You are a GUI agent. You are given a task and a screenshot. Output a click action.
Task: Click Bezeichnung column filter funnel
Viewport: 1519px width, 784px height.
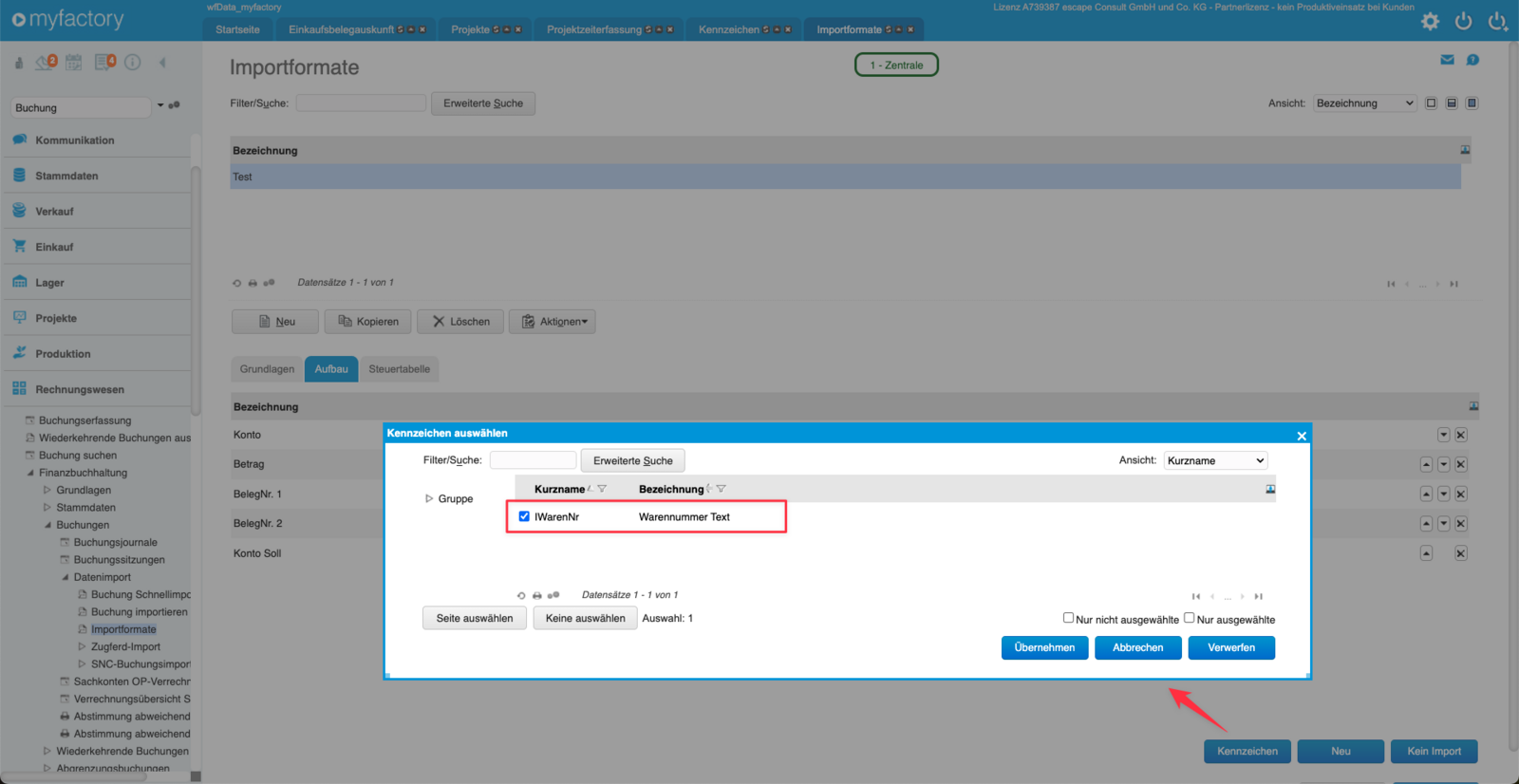pos(722,489)
